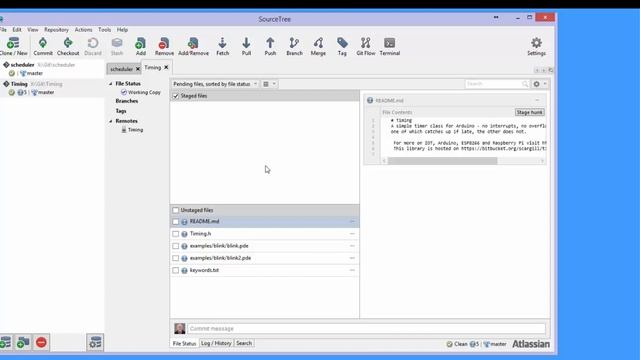The width and height of the screenshot is (640, 360).
Task: Click the Tag toolbar icon
Action: click(342, 46)
